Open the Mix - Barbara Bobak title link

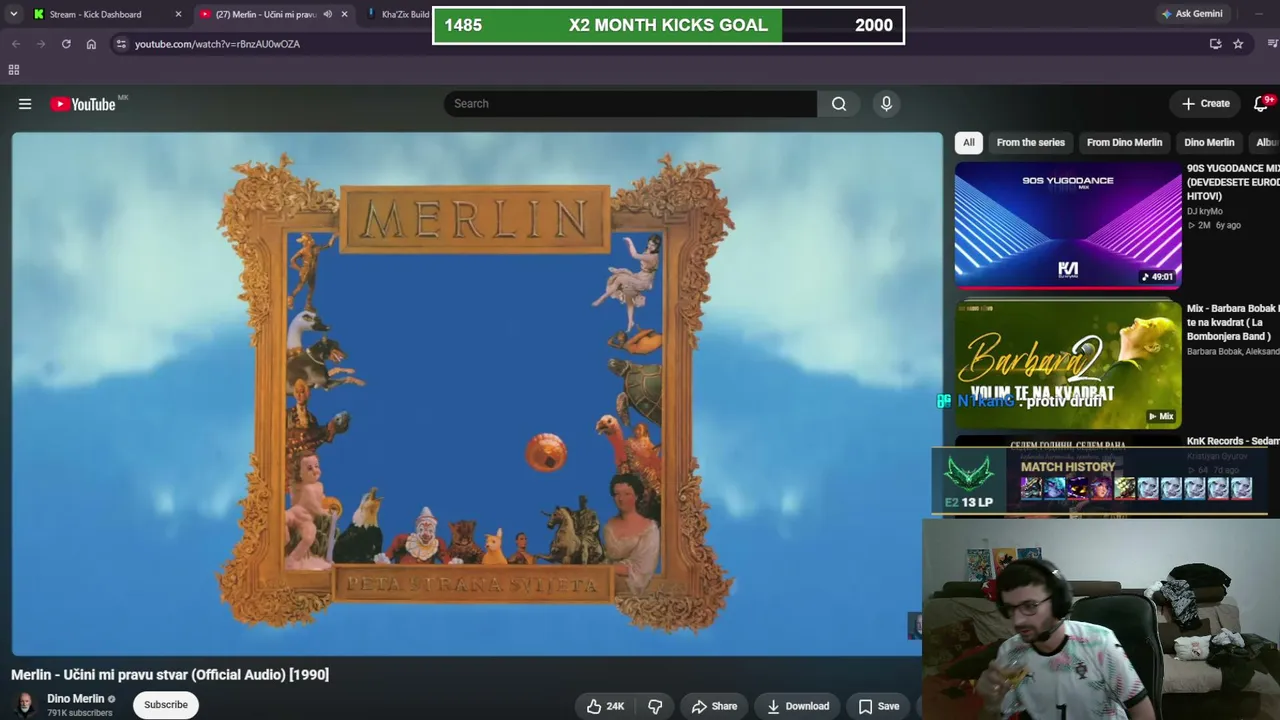coord(1233,322)
